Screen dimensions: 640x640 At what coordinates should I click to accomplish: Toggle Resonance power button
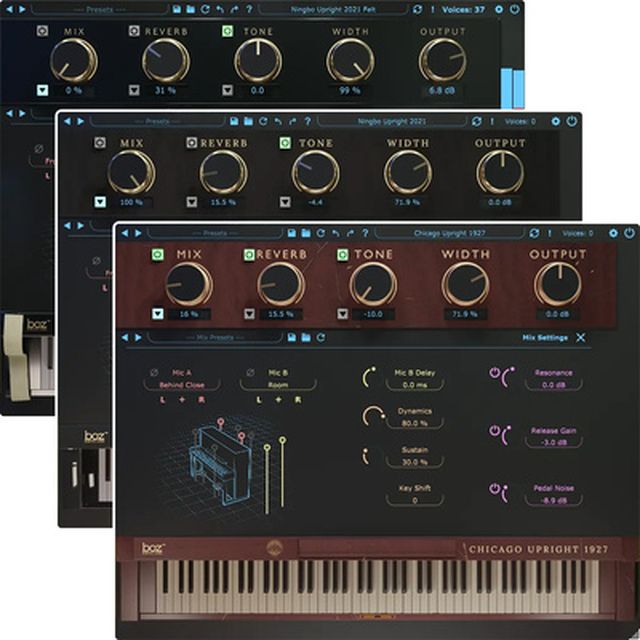click(x=494, y=373)
